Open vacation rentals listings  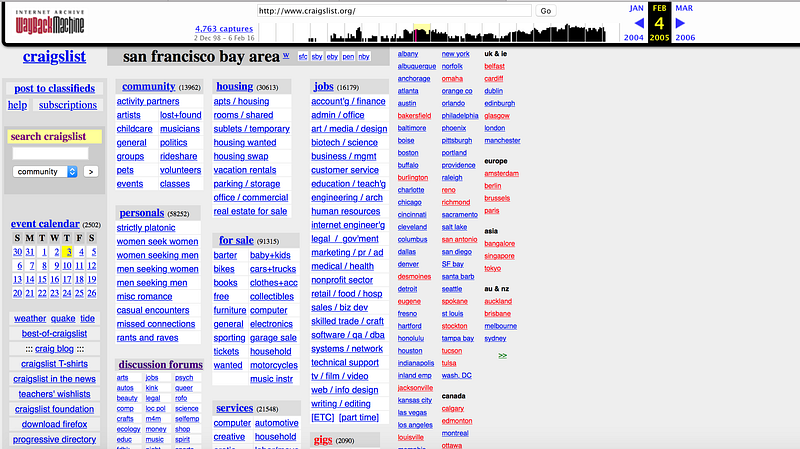click(245, 170)
